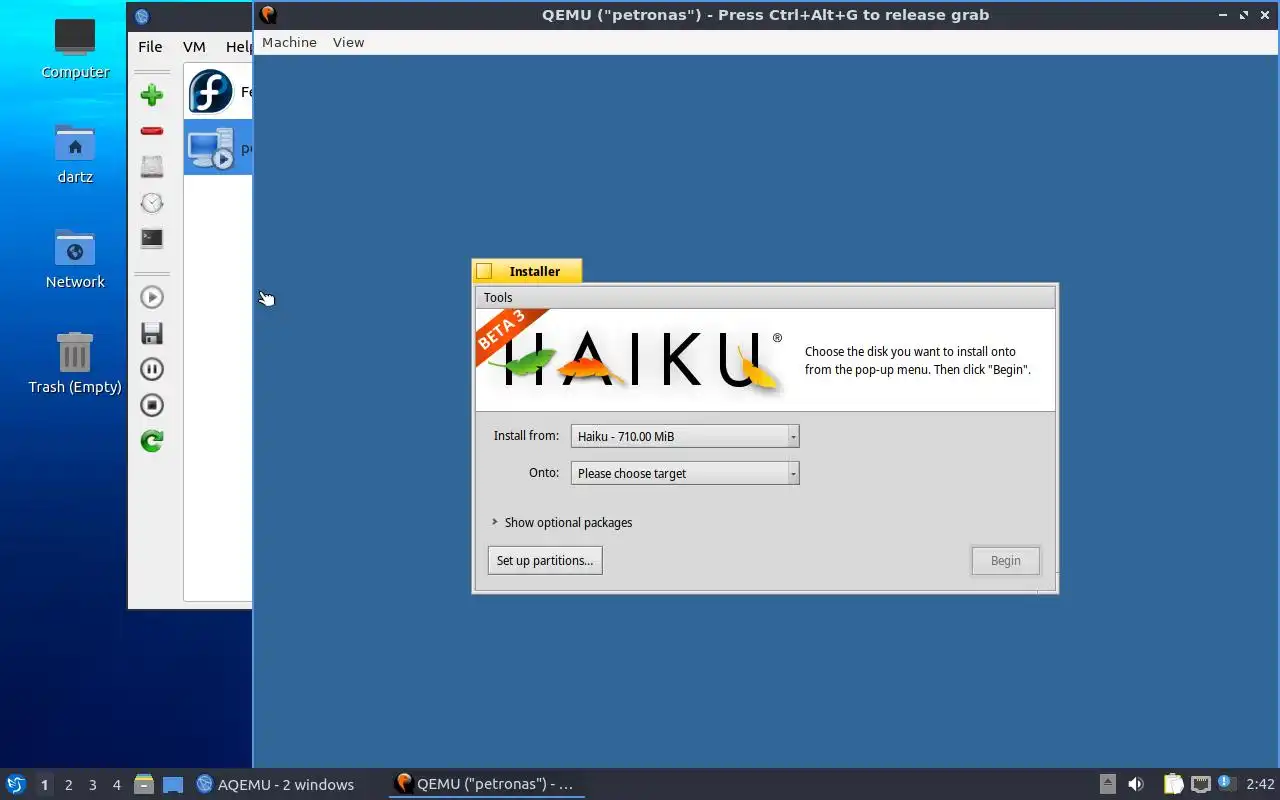Open the VM settings disk icon in AQEMU
The width and height of the screenshot is (1280, 800).
[x=152, y=167]
